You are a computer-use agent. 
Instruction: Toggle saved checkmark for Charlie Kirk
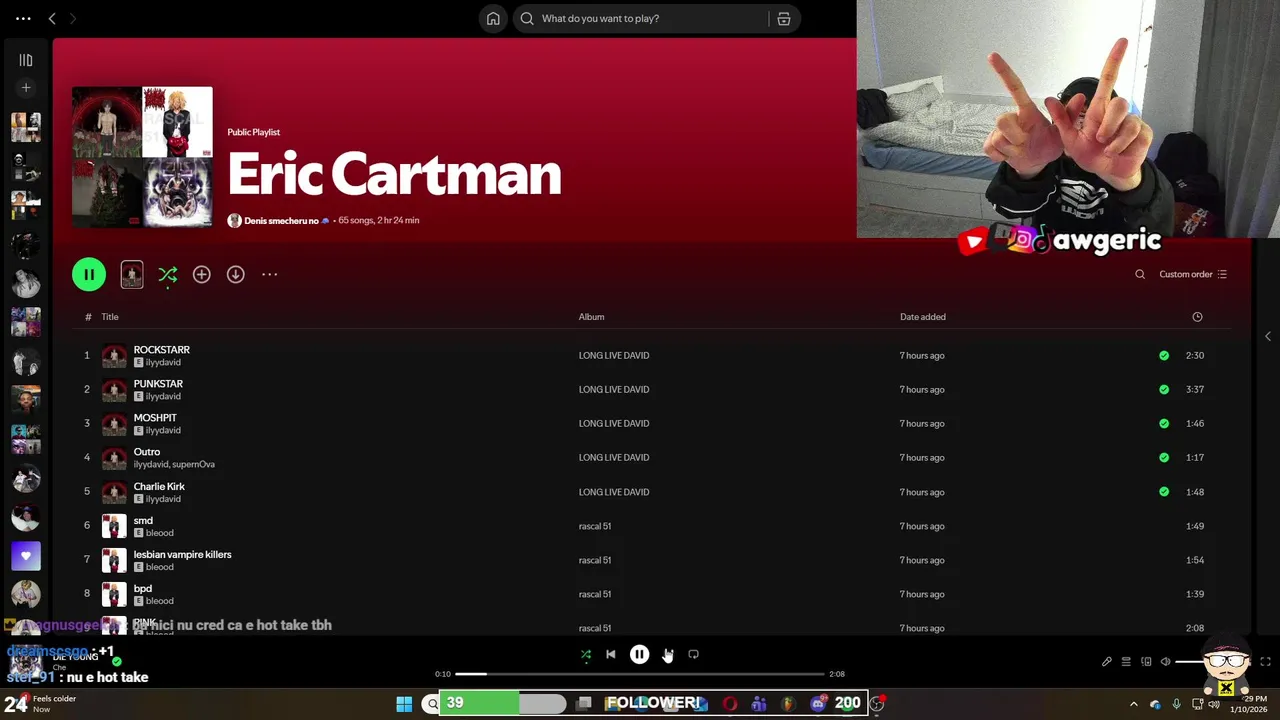coord(1164,492)
